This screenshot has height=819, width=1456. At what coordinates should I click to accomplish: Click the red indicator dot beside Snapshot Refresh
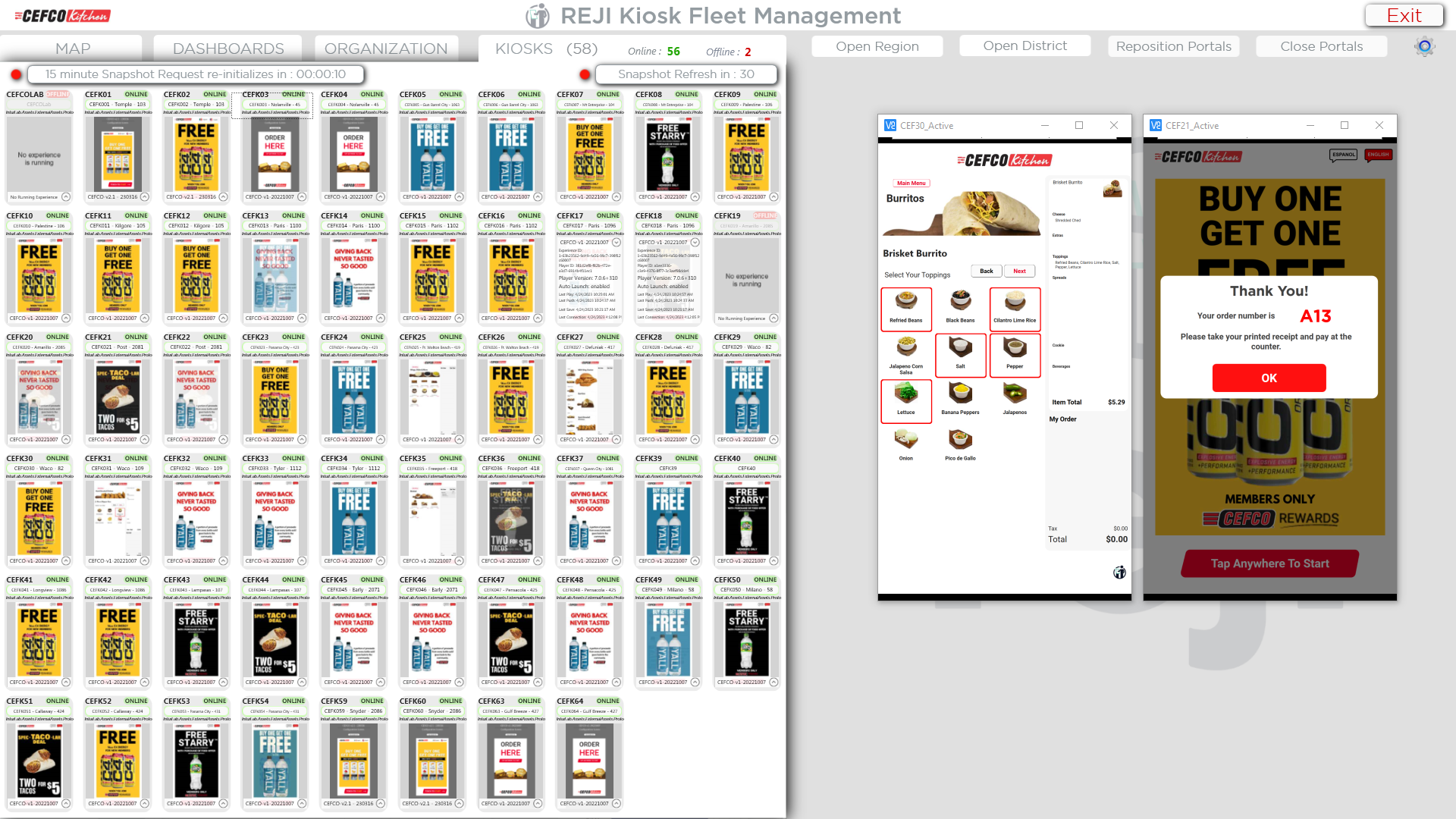pos(585,74)
